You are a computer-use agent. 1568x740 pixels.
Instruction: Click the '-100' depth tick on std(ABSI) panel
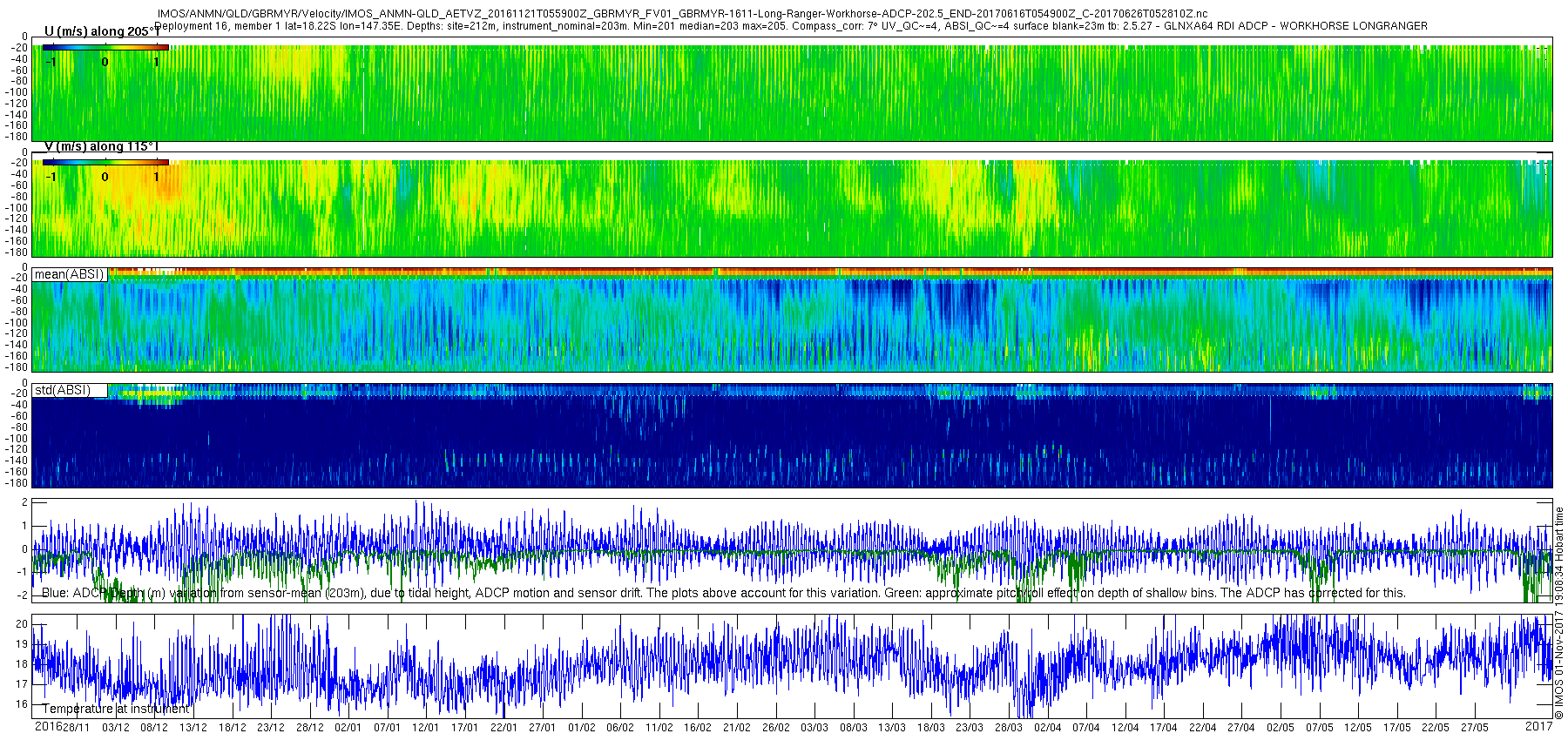(x=17, y=439)
